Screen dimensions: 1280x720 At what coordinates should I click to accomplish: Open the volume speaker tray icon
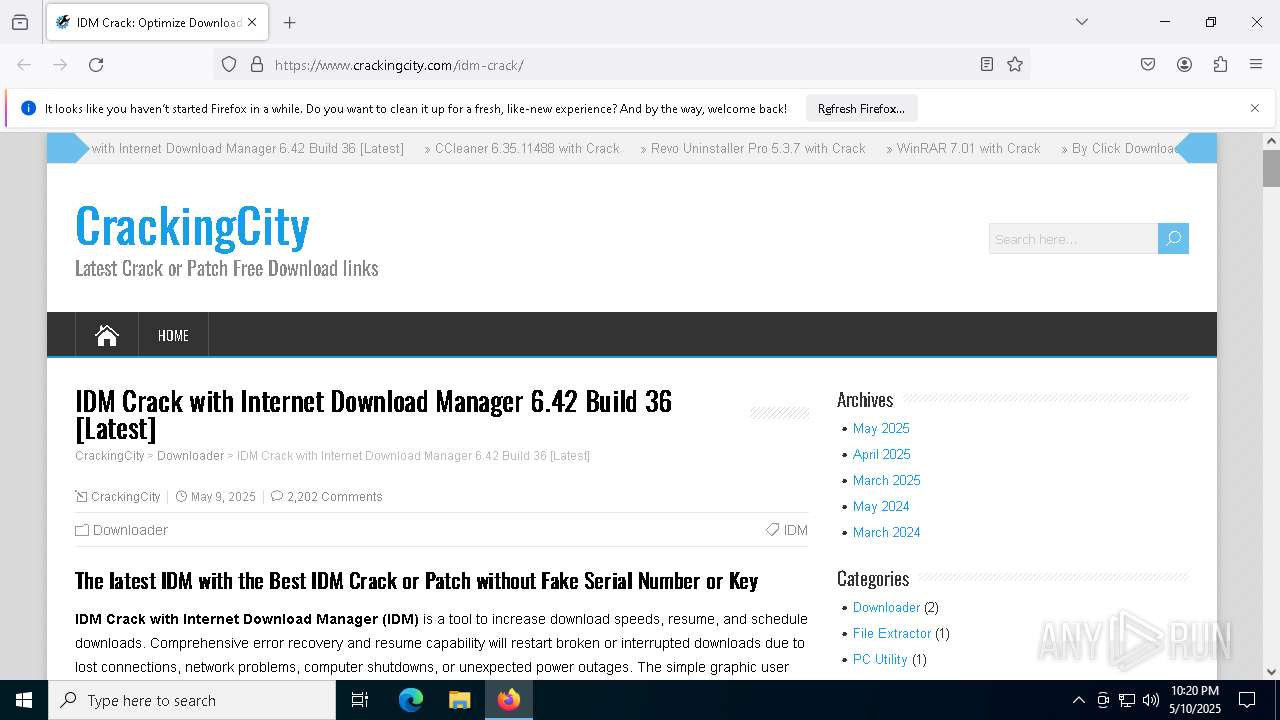[1151, 700]
